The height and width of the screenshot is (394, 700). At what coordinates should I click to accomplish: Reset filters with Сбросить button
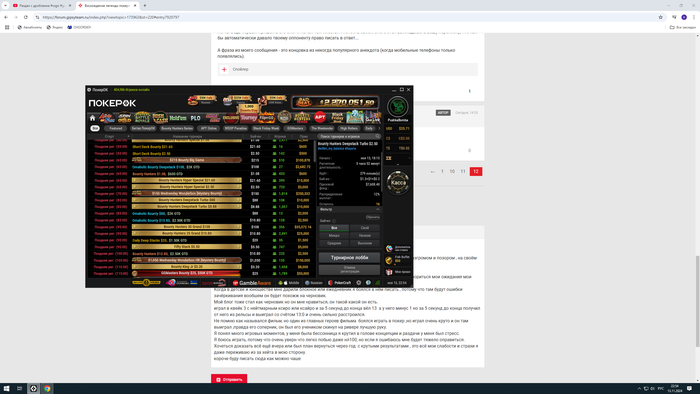373,217
